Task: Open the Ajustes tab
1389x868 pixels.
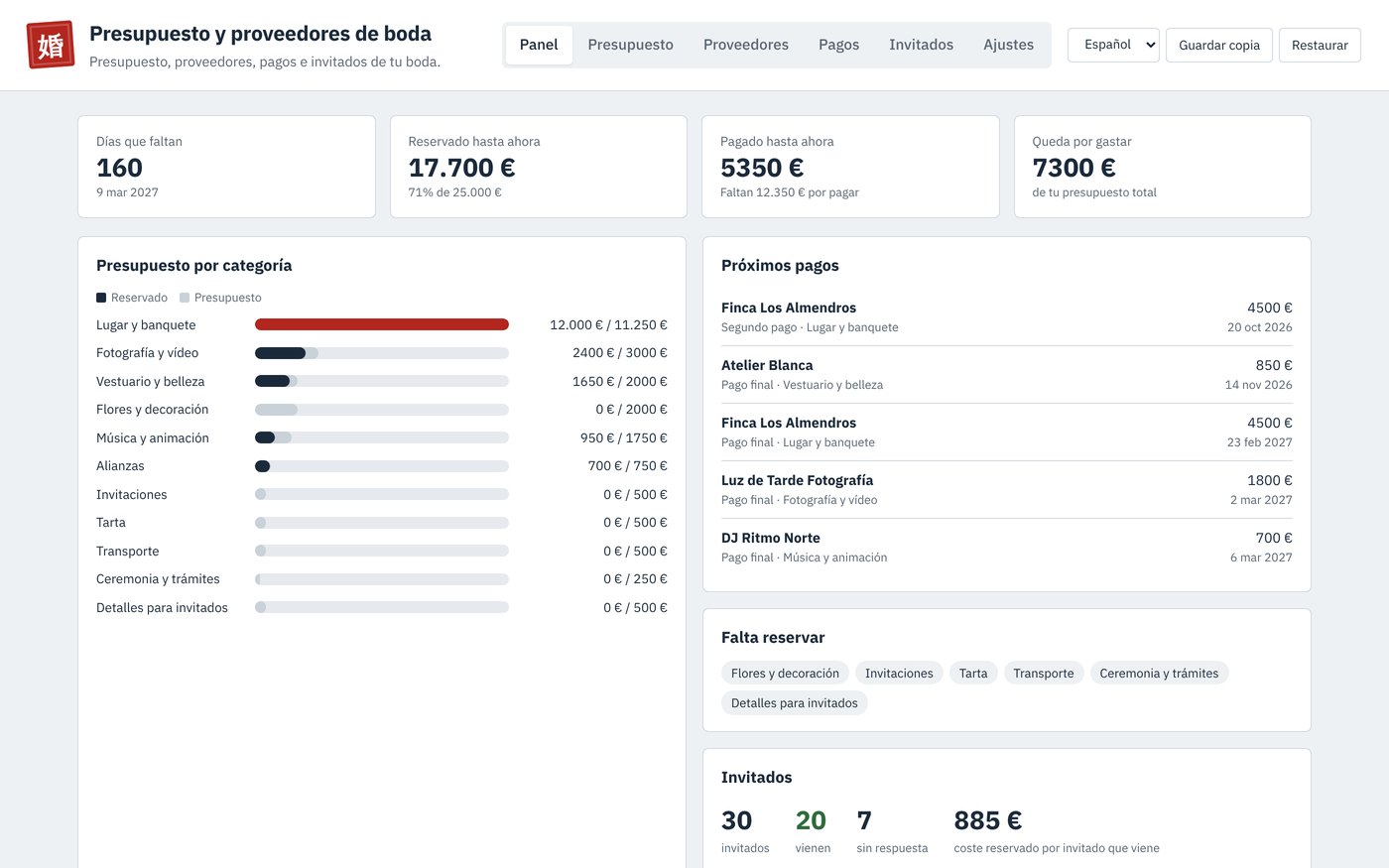Action: [x=1008, y=45]
